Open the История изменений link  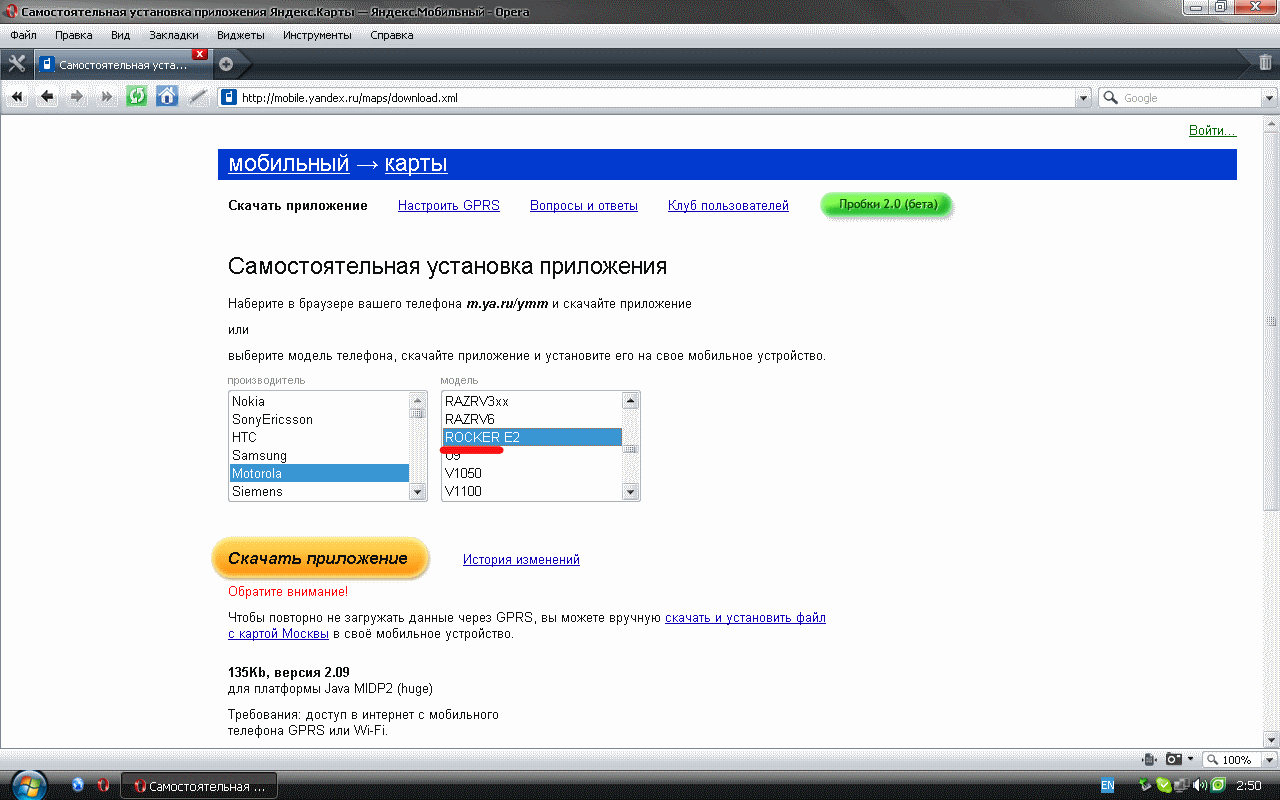(x=521, y=559)
